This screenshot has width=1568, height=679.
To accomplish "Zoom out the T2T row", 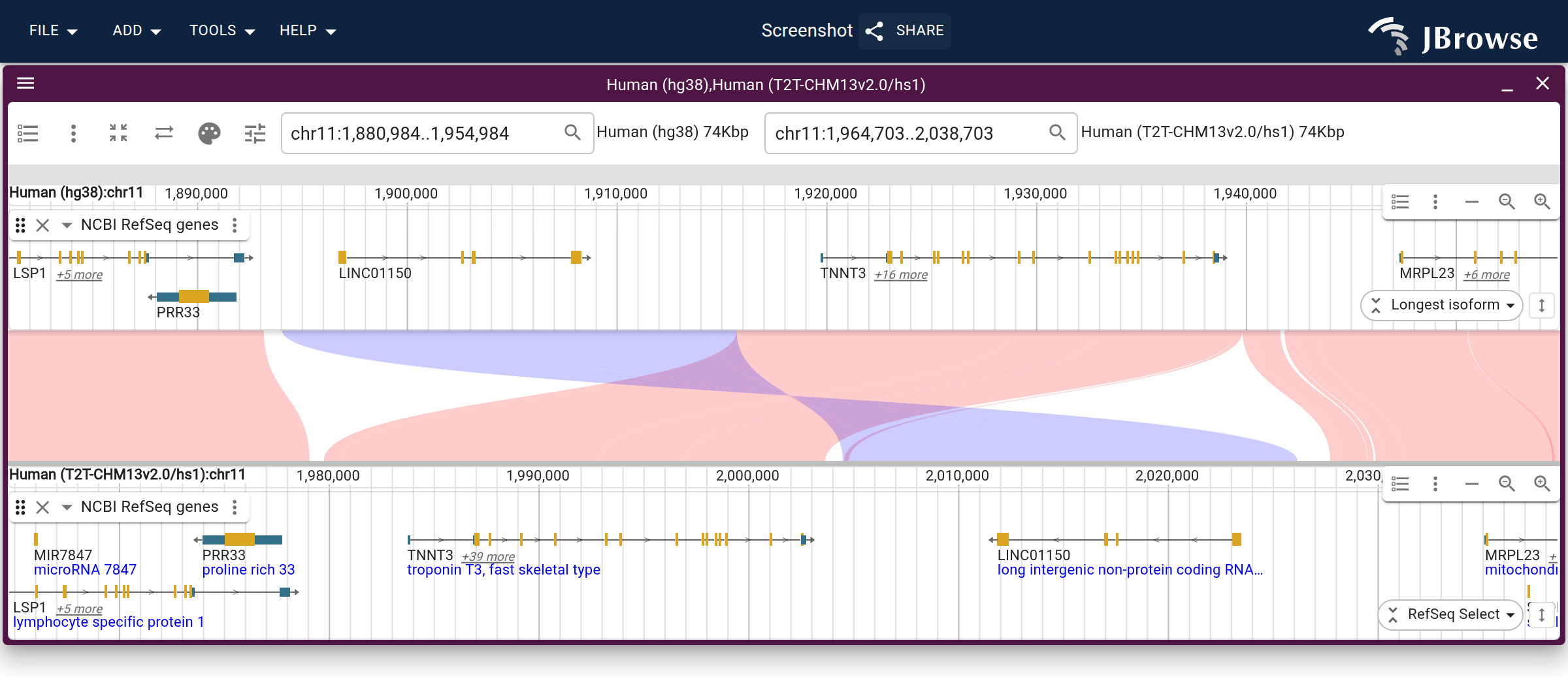I will [1507, 484].
